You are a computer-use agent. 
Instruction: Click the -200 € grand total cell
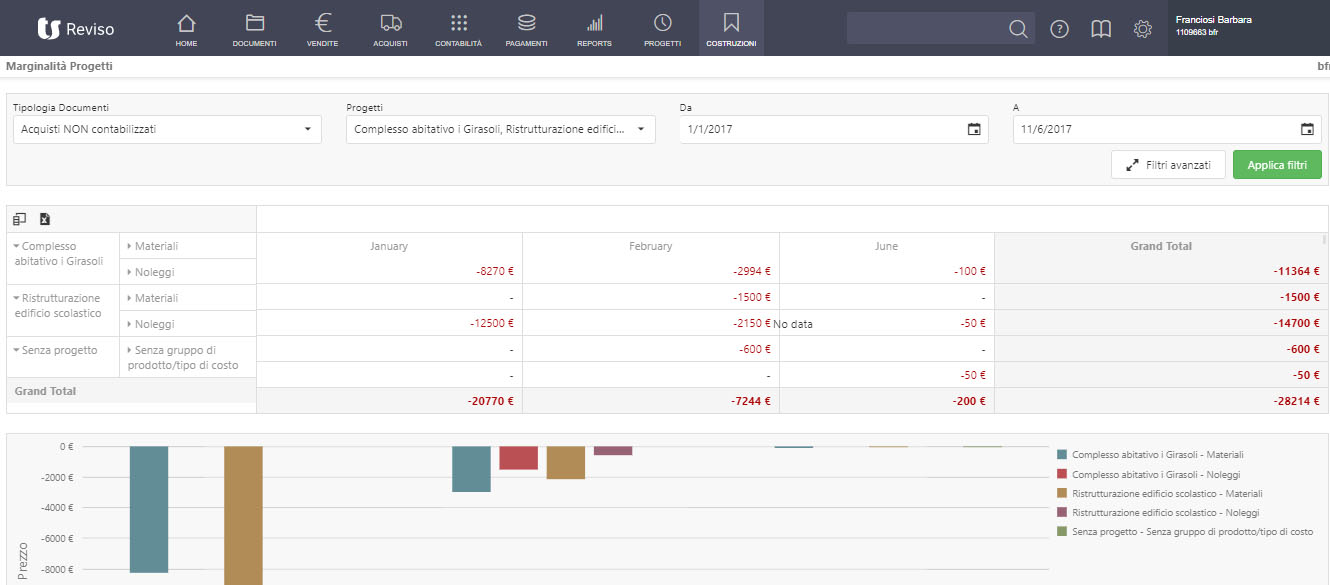[886, 401]
